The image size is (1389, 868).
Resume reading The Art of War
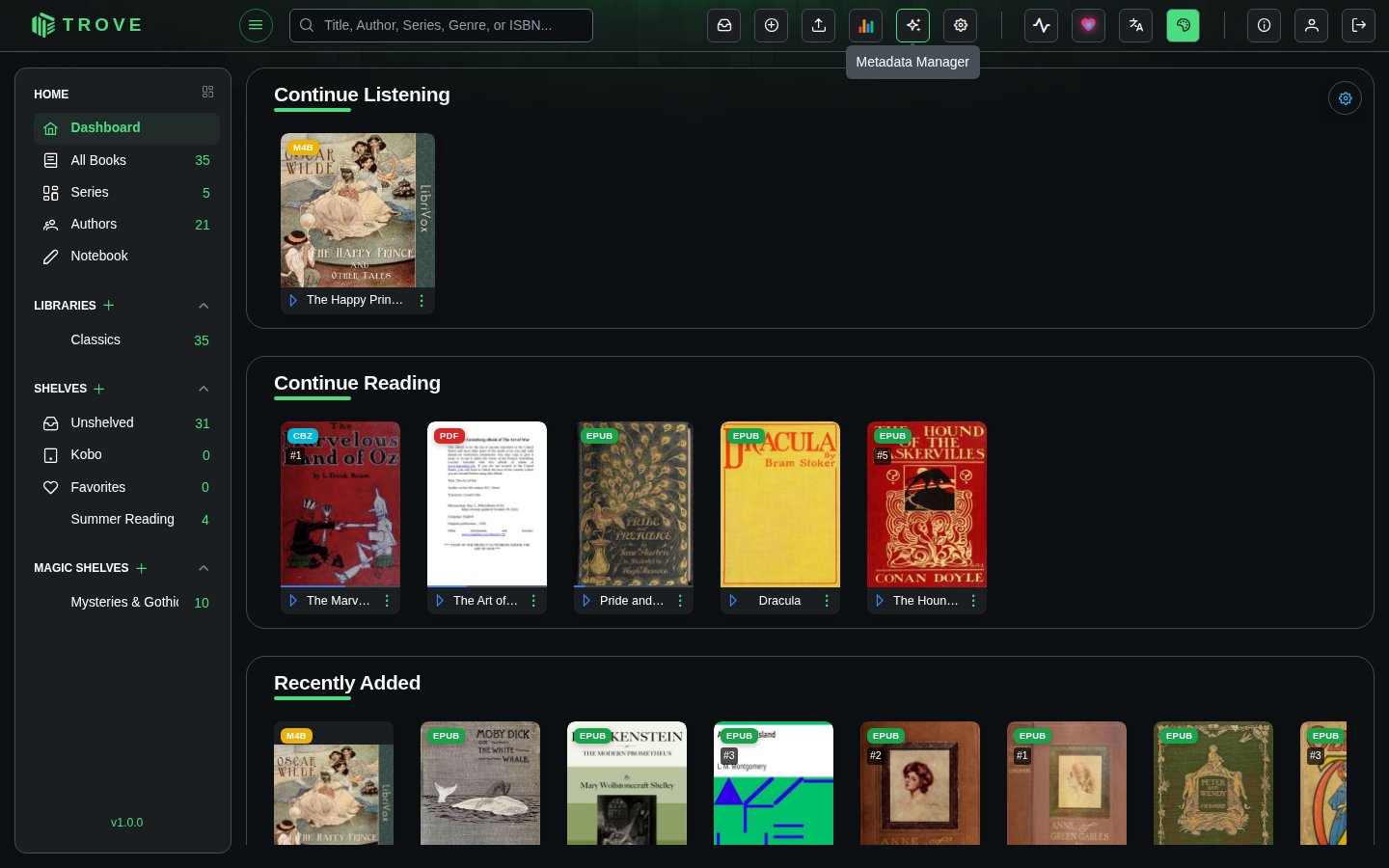click(x=440, y=601)
